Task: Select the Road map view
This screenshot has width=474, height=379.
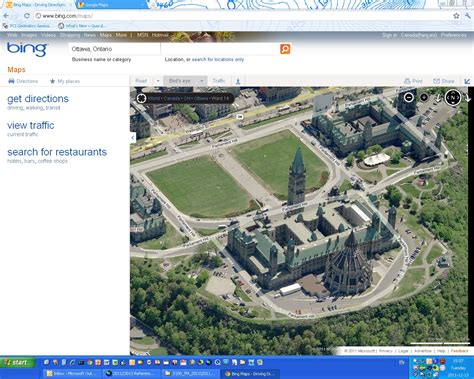Action: (x=141, y=81)
